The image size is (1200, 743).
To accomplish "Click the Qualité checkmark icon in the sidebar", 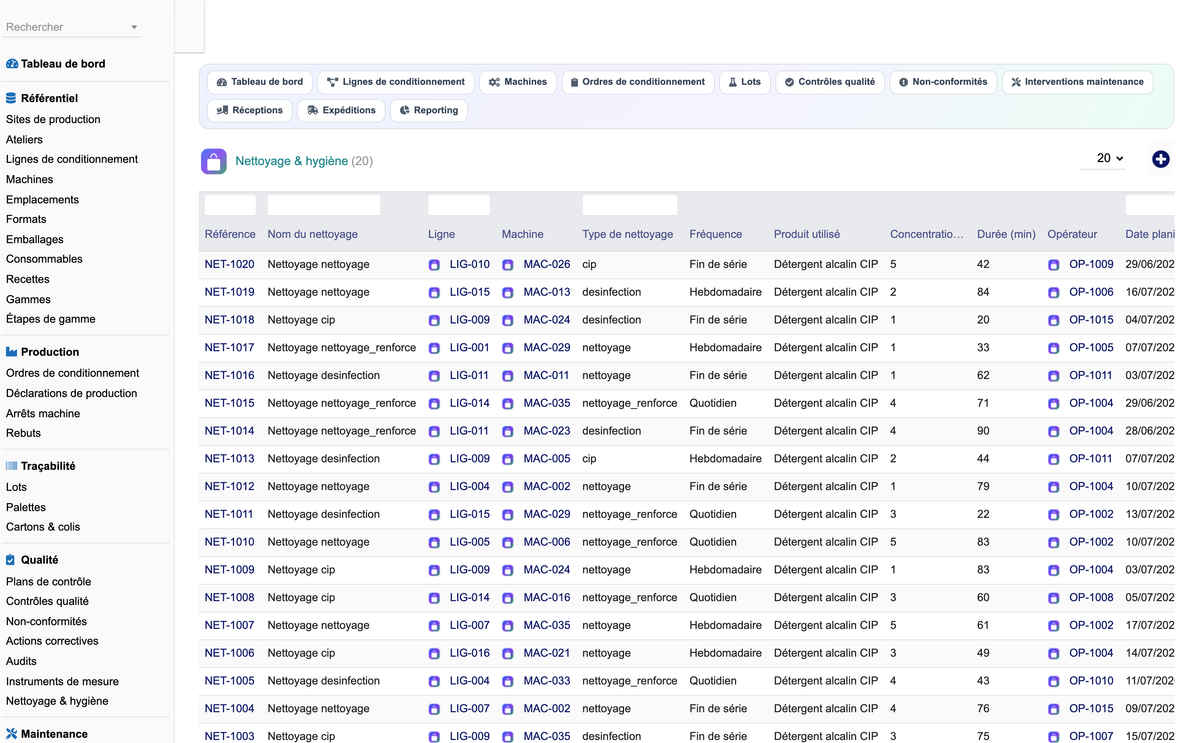I will pos(11,560).
